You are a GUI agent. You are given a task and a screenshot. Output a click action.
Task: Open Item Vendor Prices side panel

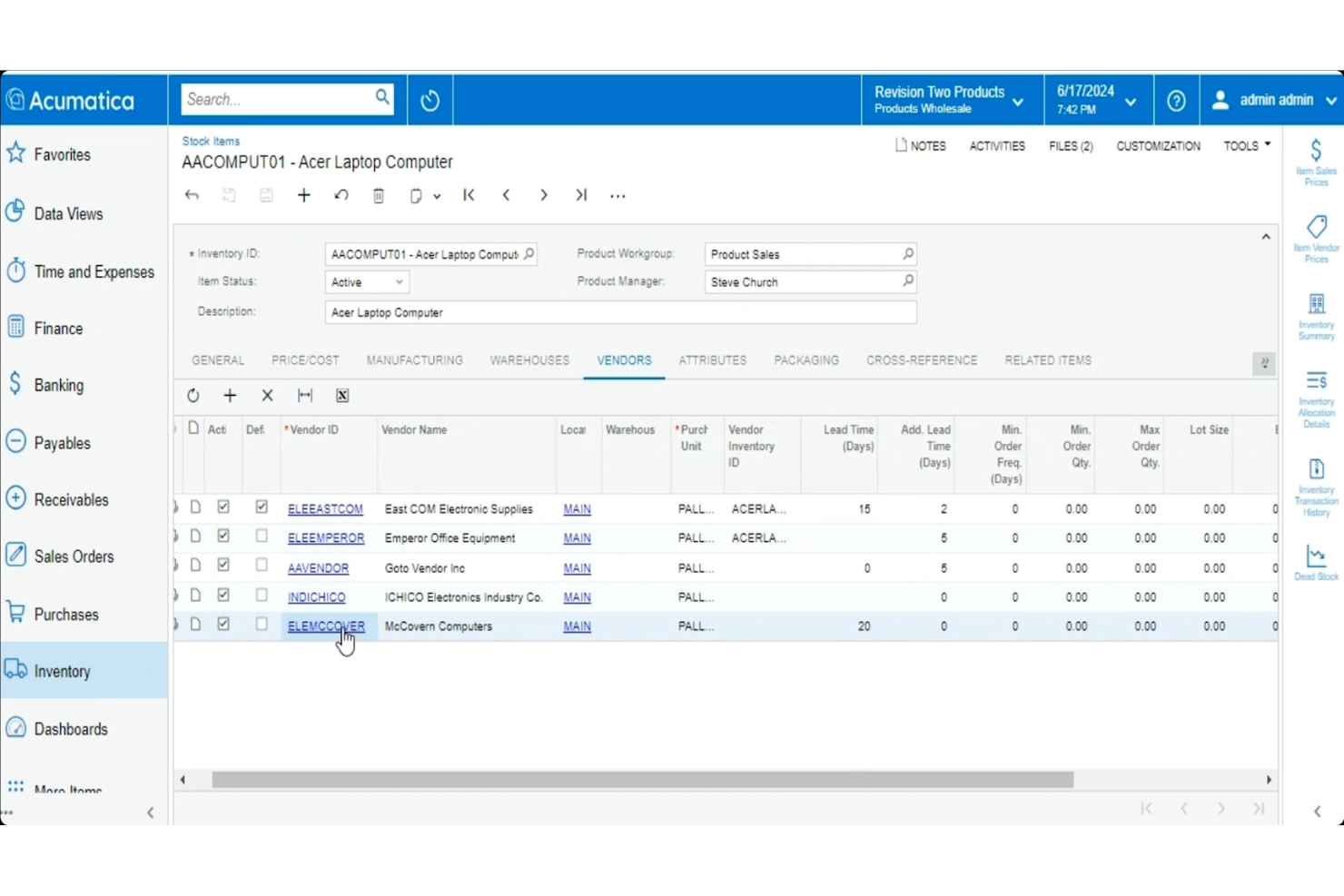point(1316,237)
